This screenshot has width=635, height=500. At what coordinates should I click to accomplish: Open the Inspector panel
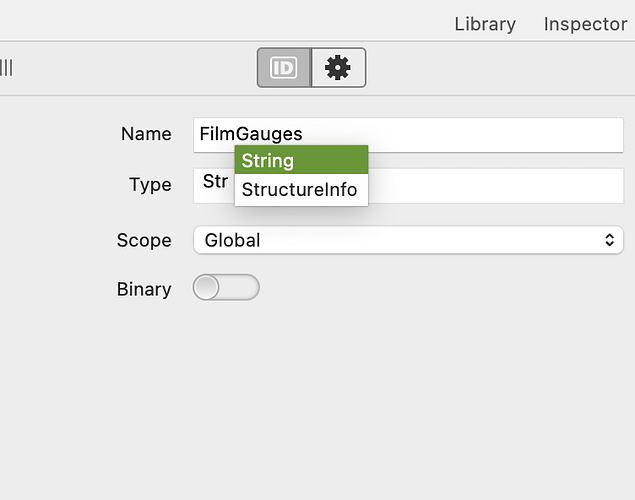point(585,24)
